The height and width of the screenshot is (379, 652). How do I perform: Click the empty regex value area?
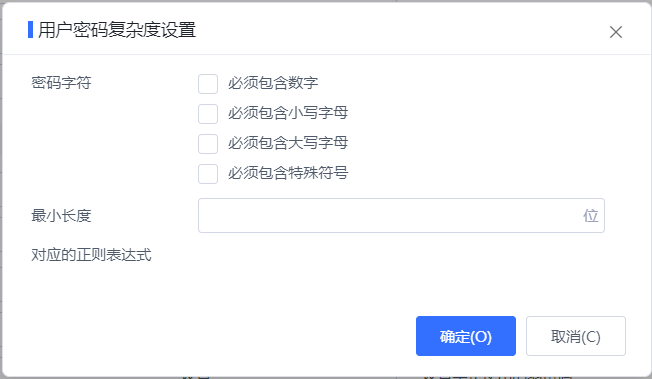click(x=401, y=255)
